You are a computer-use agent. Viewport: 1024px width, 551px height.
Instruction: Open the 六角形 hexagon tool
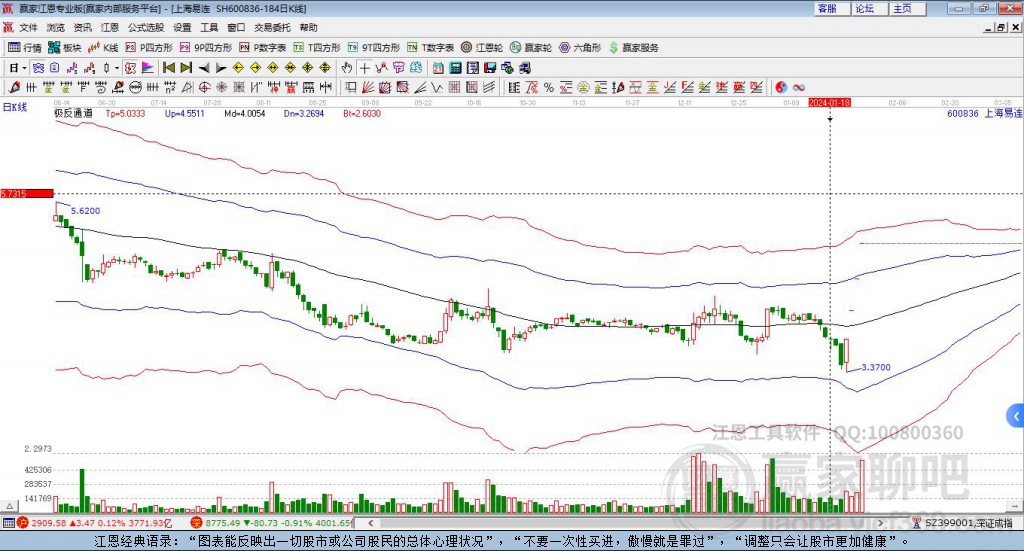(580, 47)
